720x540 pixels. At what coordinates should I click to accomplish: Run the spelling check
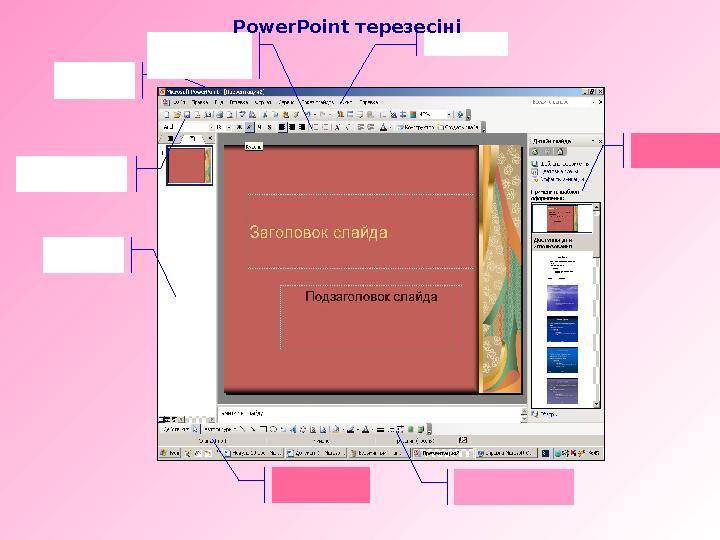pos(242,115)
